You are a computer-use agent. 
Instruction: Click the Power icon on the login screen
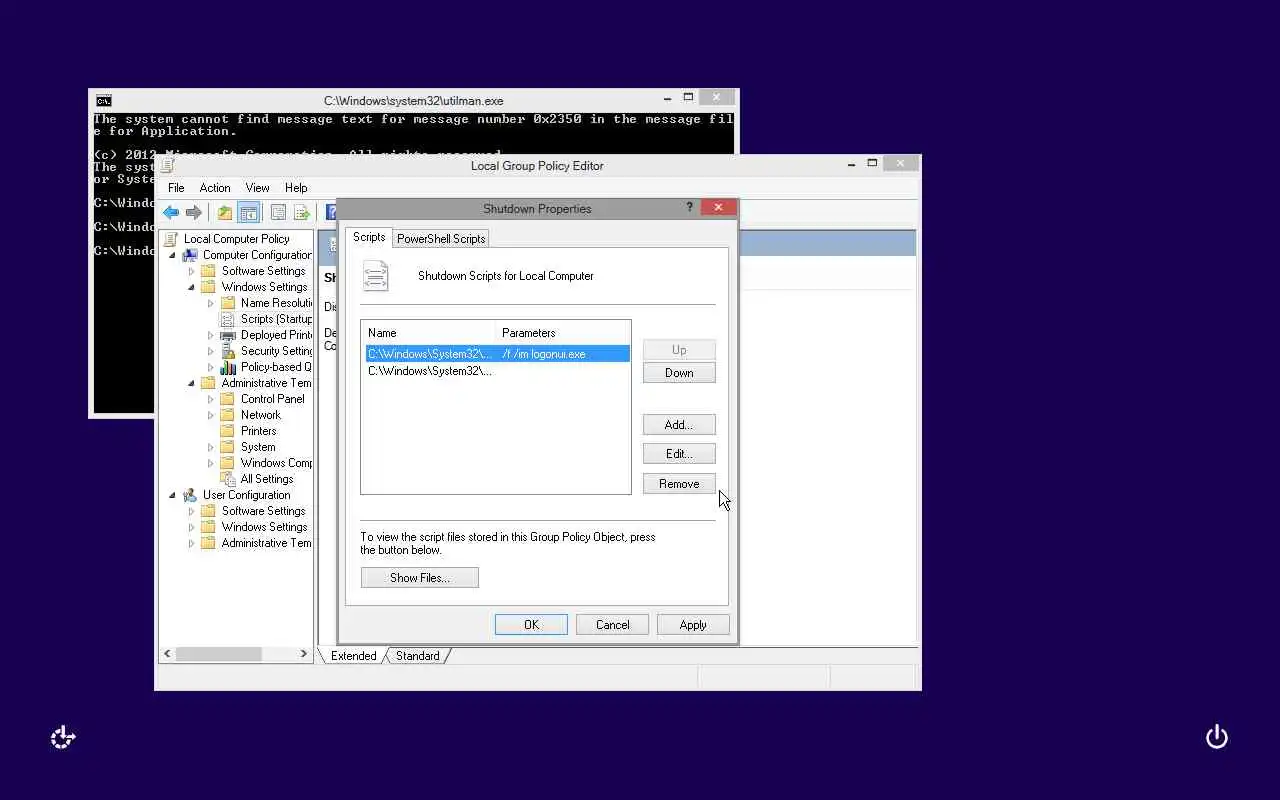point(1216,737)
